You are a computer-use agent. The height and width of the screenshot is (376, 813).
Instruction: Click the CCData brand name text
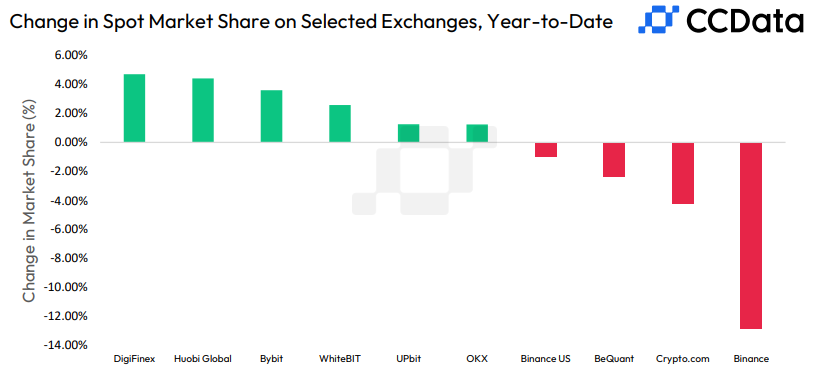(745, 21)
